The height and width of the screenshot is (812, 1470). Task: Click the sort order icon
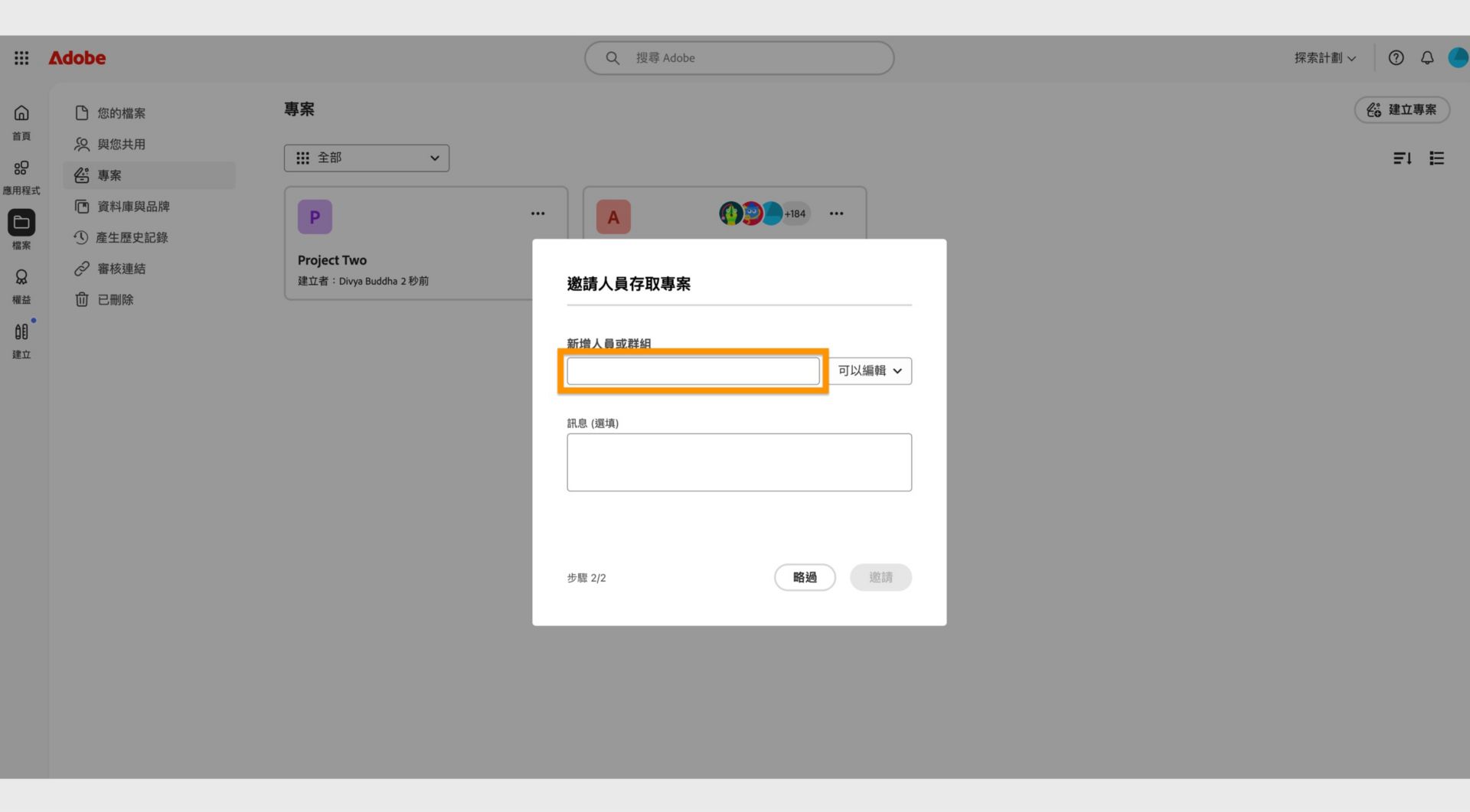click(x=1402, y=158)
